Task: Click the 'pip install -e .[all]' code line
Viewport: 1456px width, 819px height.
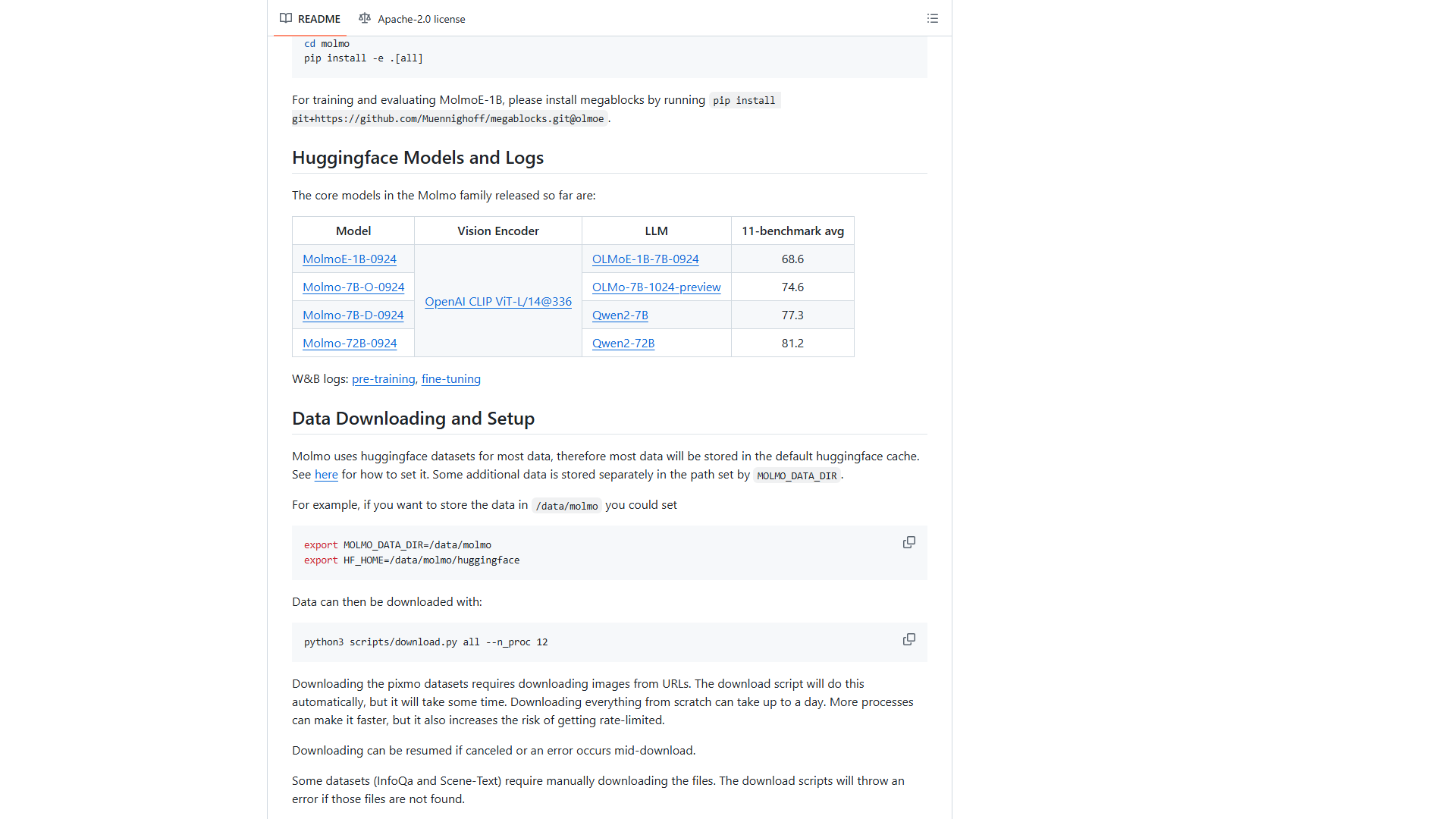Action: (364, 58)
